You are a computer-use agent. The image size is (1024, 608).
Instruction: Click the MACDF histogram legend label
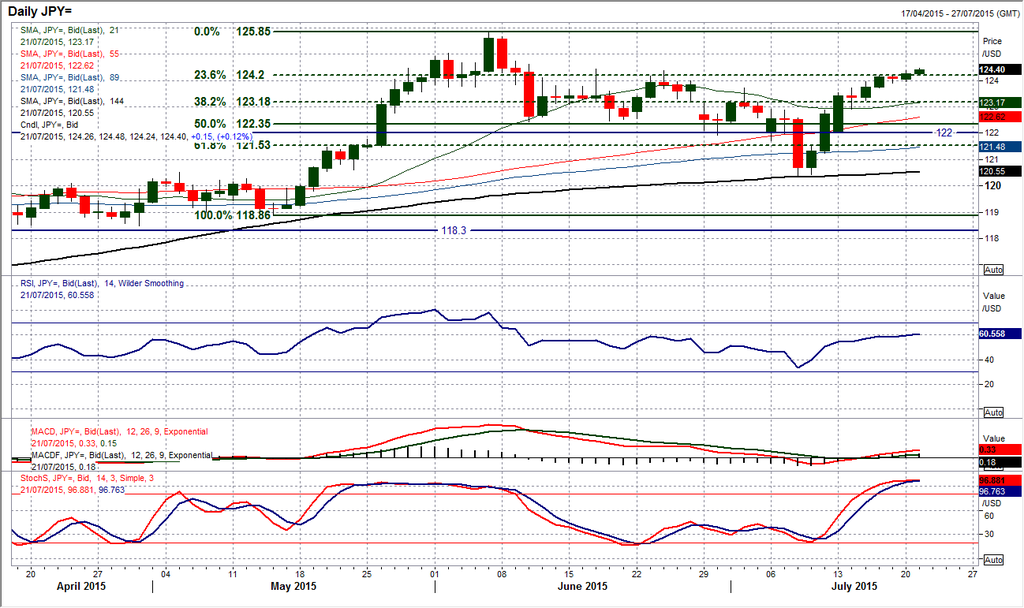coord(122,455)
